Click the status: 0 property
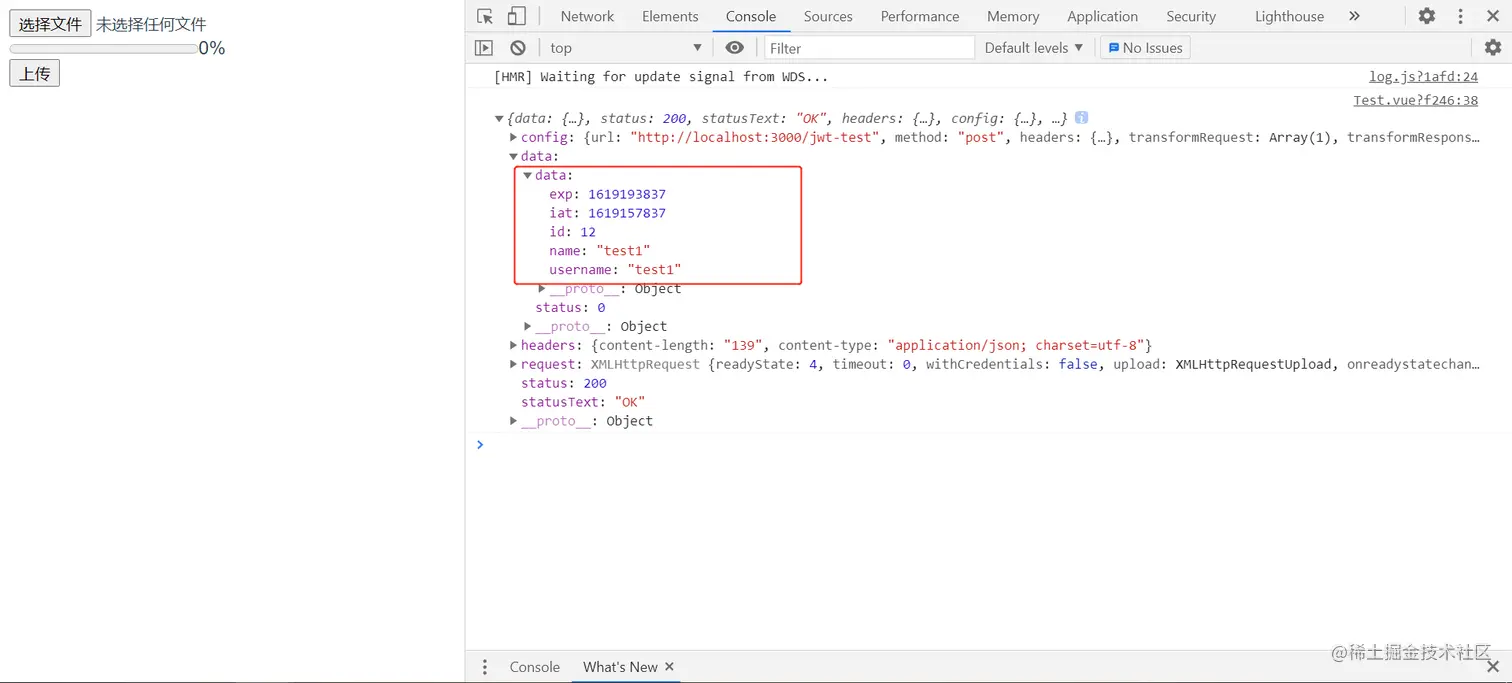This screenshot has height=683, width=1512. point(570,308)
